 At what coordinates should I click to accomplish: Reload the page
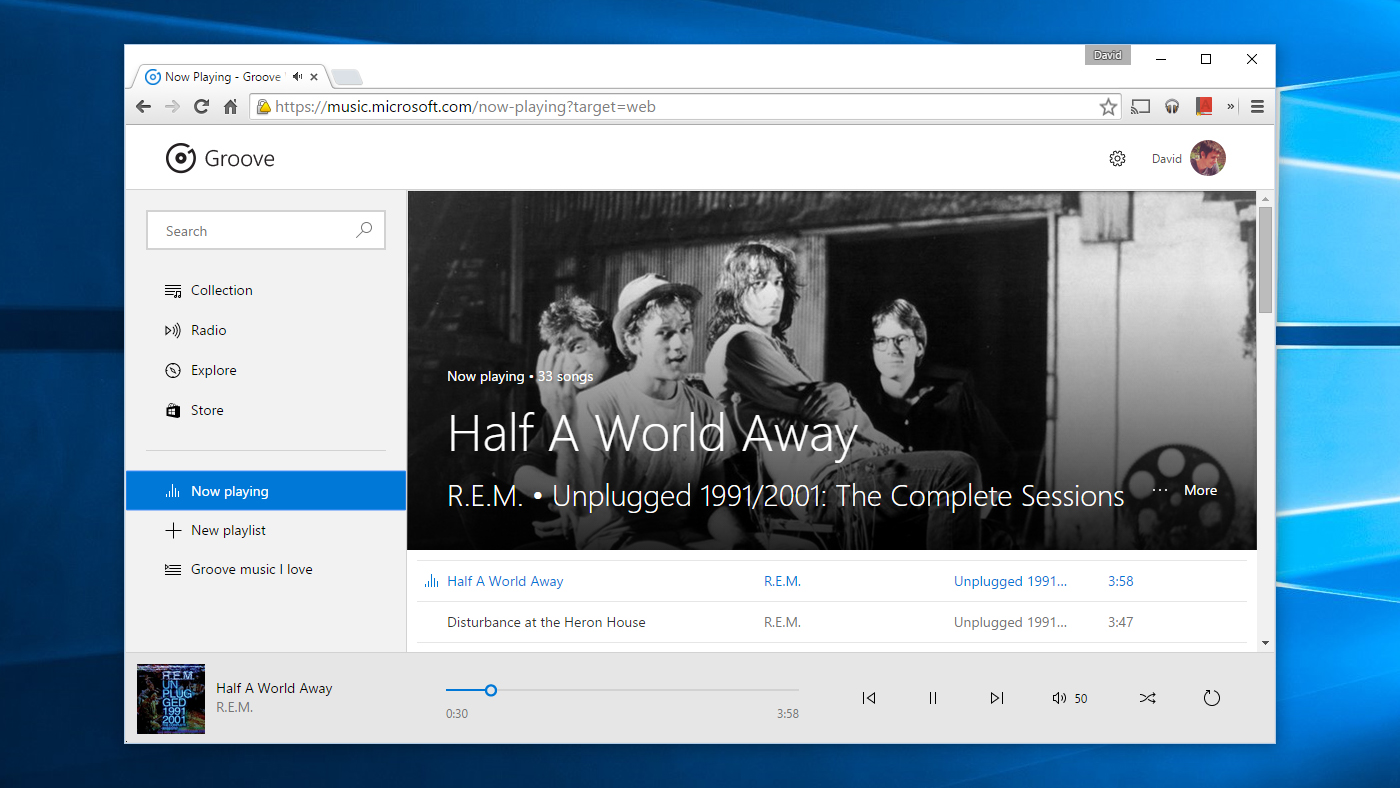pos(201,107)
